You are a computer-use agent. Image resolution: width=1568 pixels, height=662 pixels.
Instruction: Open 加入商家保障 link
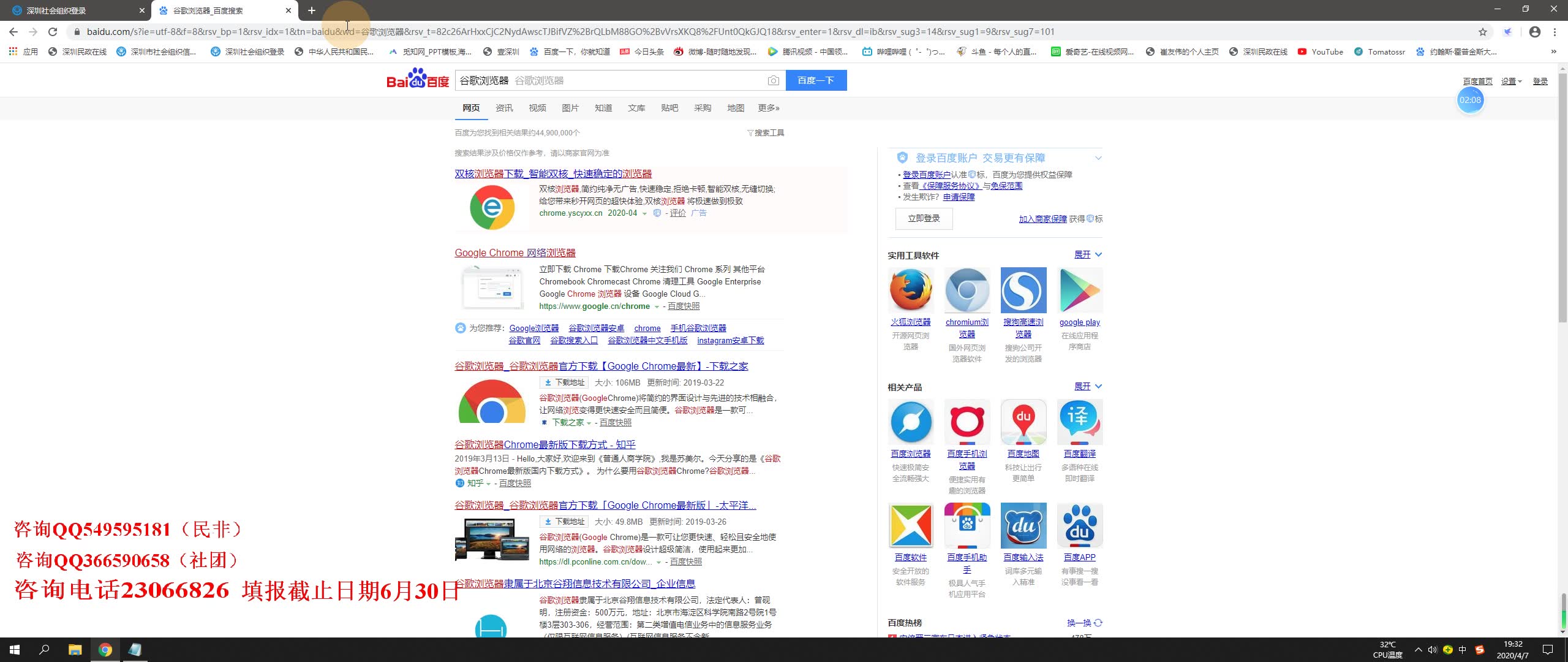point(1043,219)
